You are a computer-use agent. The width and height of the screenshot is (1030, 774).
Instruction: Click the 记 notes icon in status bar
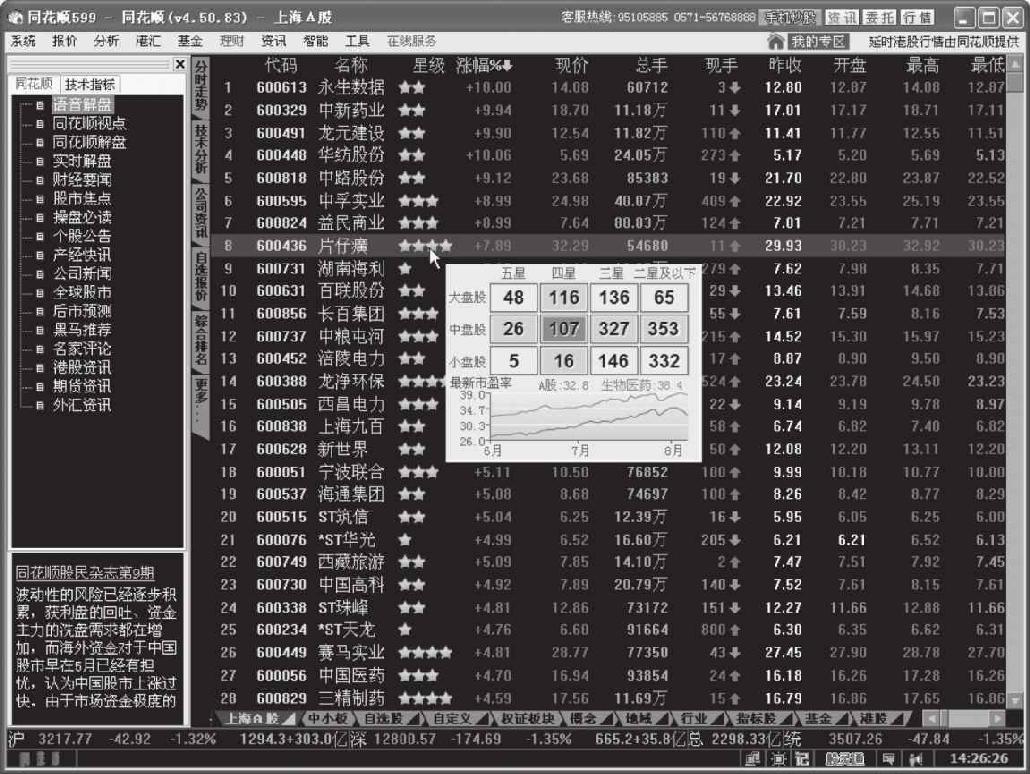click(802, 759)
